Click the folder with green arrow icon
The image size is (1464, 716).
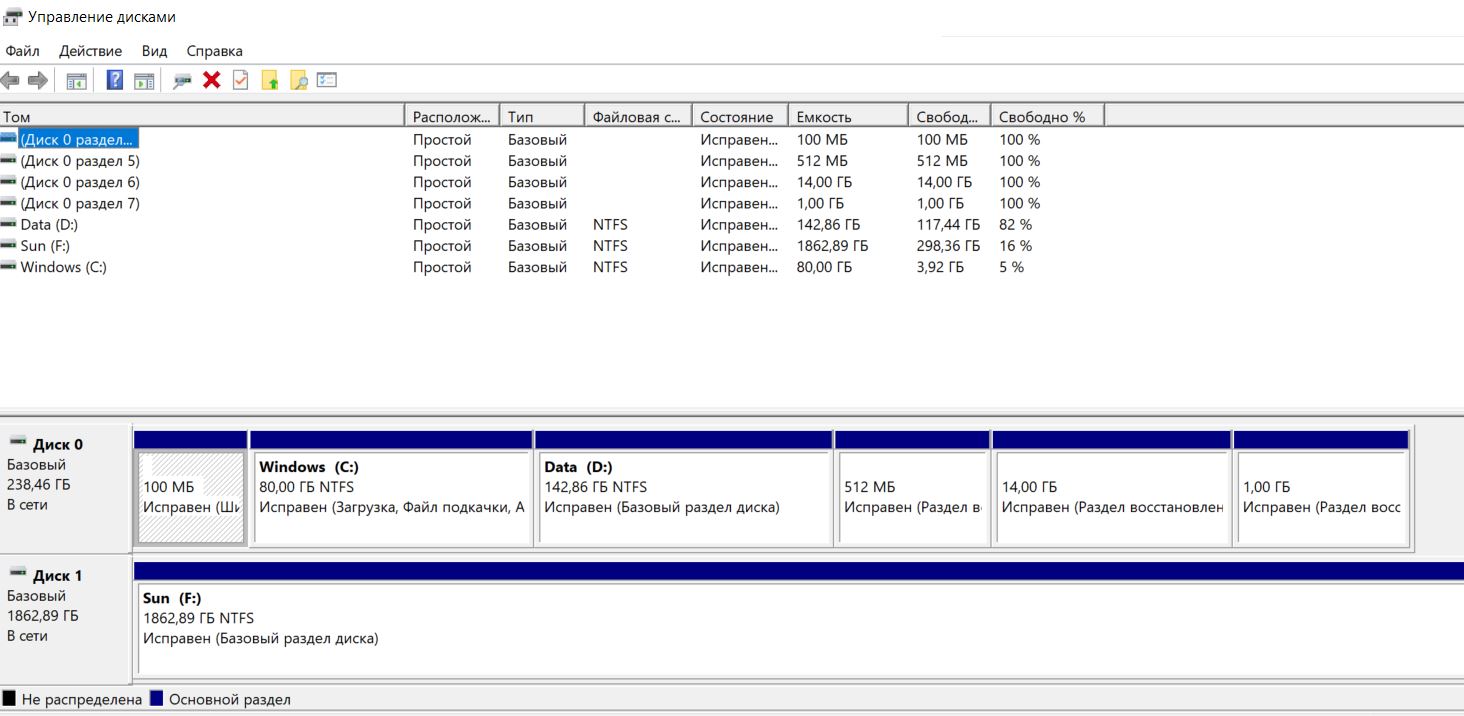point(269,80)
